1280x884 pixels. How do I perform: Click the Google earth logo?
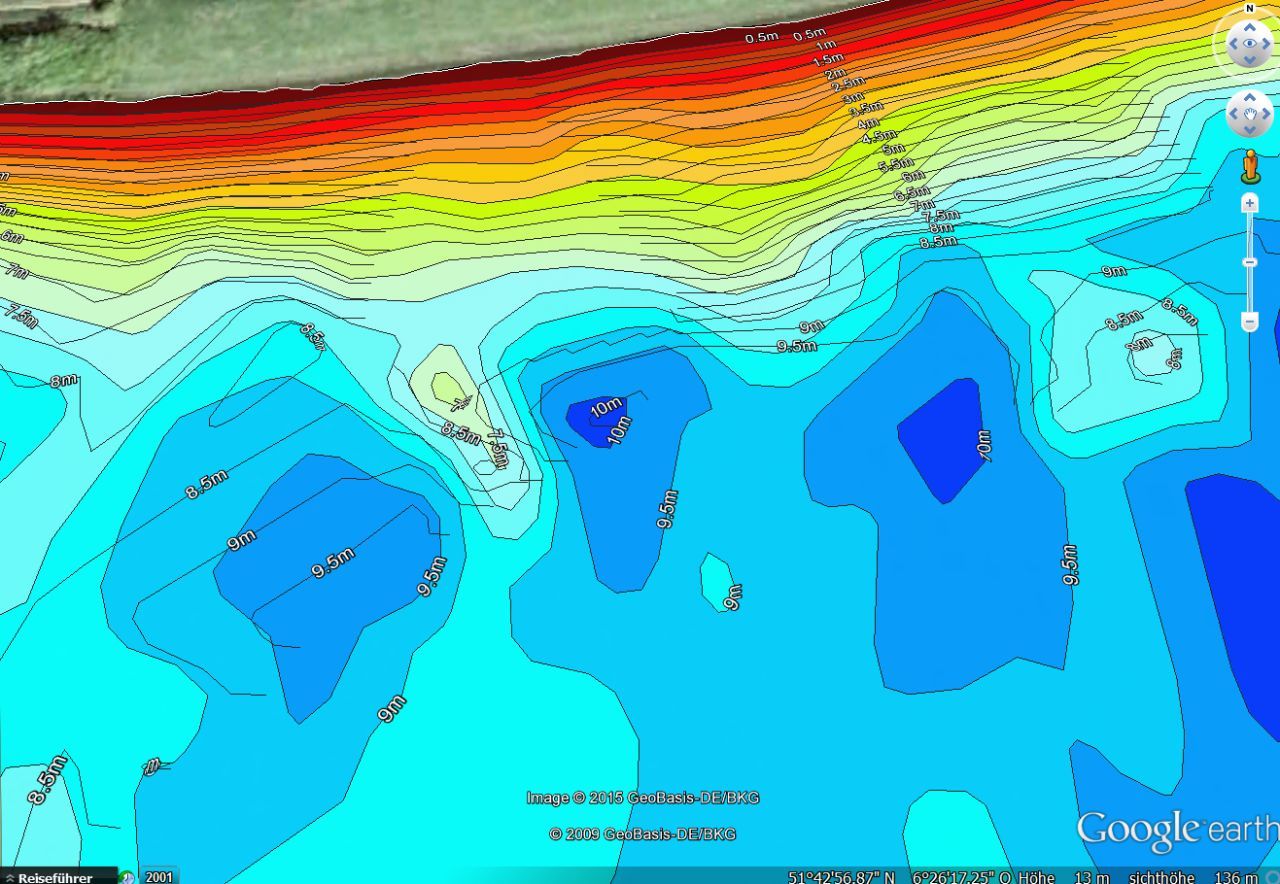1176,831
